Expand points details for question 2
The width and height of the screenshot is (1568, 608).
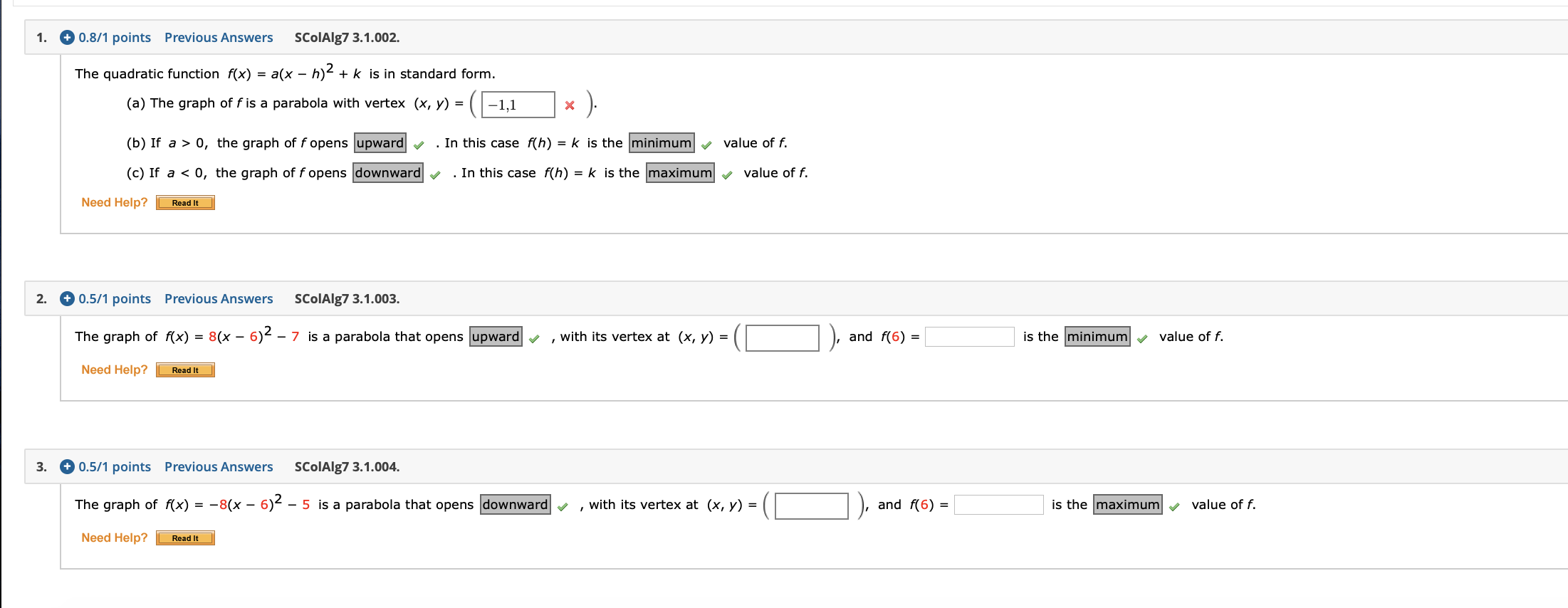point(67,299)
